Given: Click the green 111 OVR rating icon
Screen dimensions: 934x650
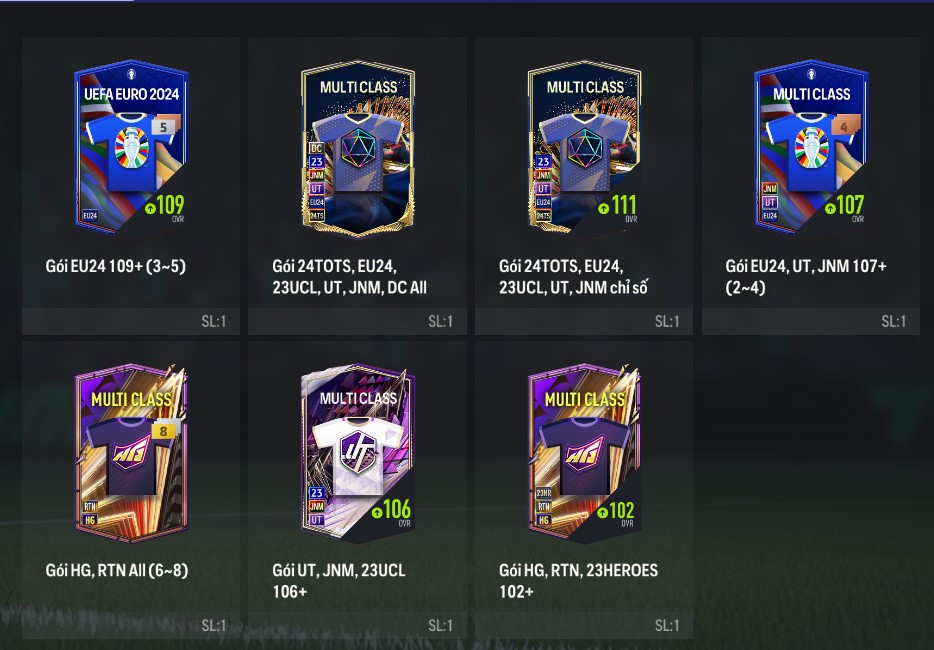Looking at the screenshot, I should [x=603, y=208].
